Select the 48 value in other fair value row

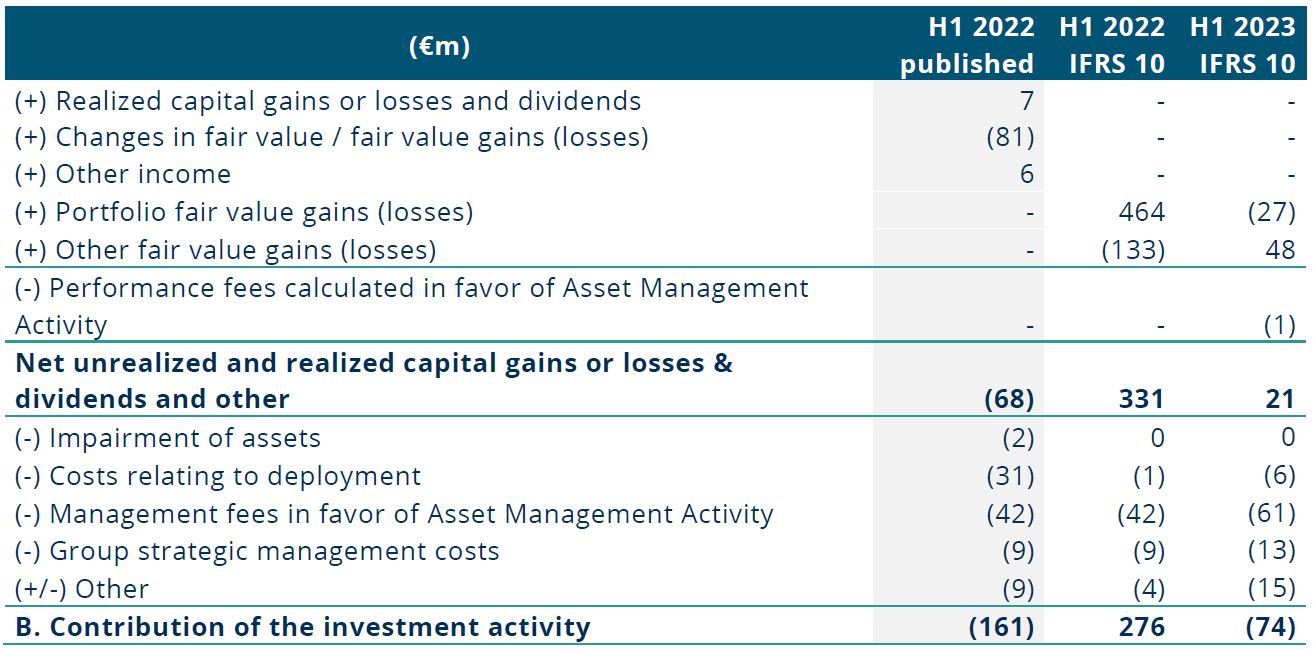[1280, 249]
